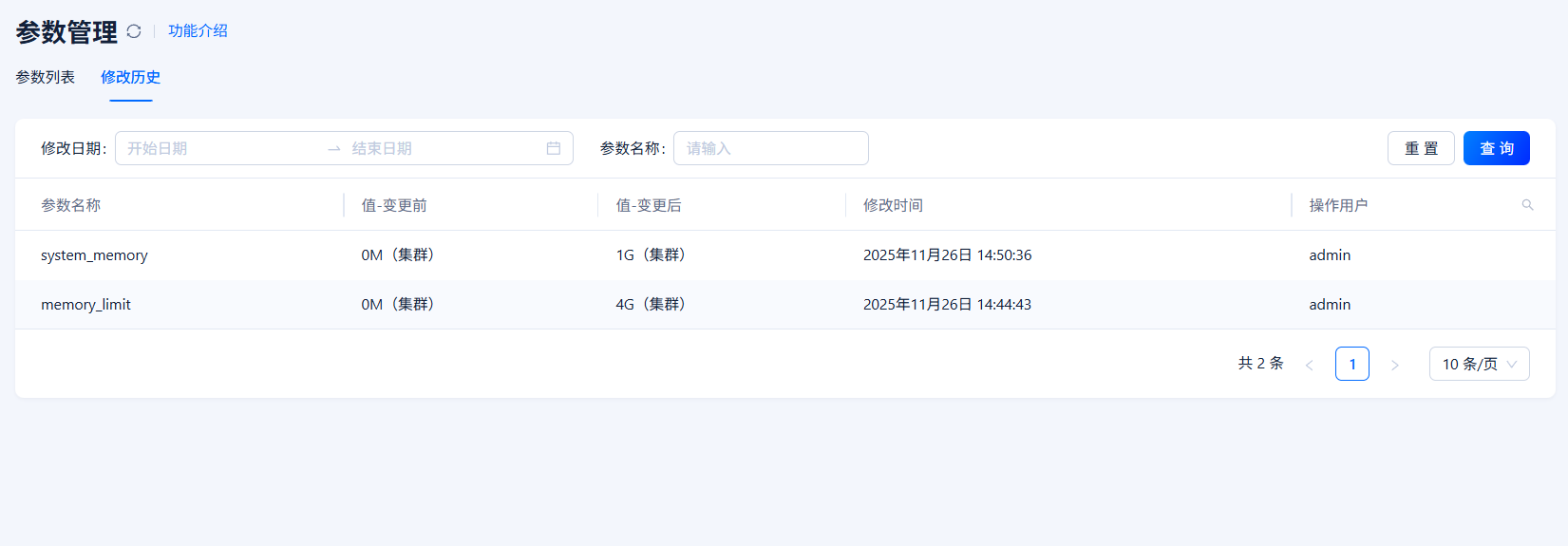
Task: Switch to the 参数列表 tab
Action: pos(45,77)
